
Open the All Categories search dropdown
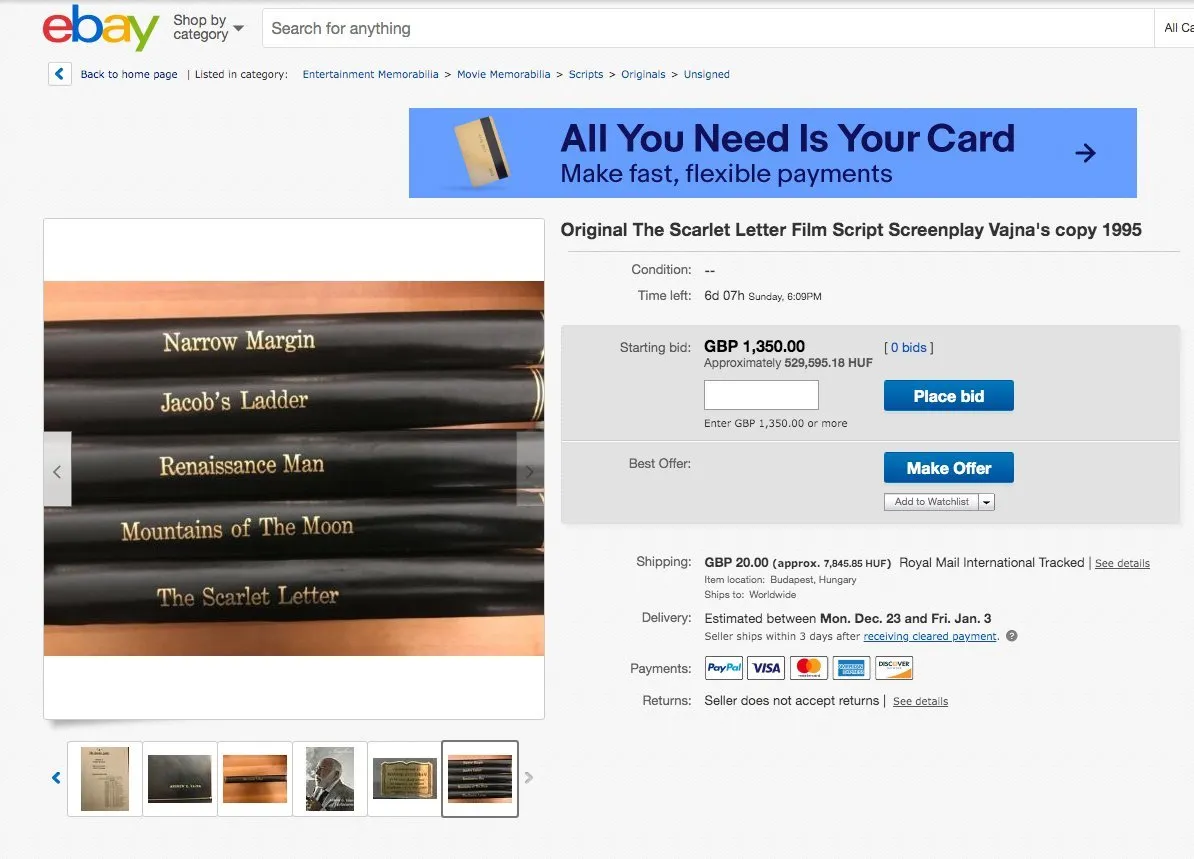point(1177,28)
